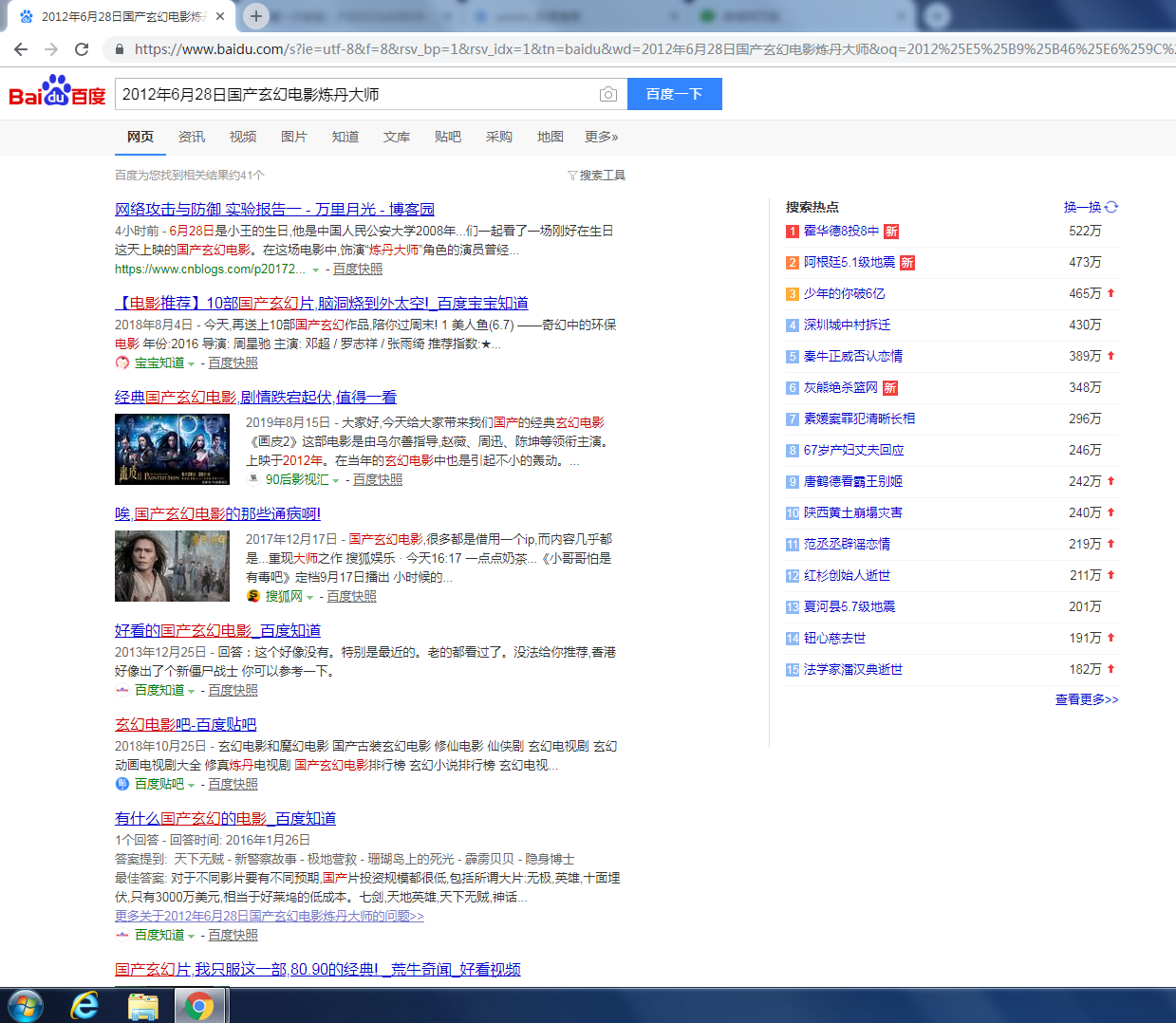This screenshot has height=1023, width=1176.
Task: Expand the dropdown arrow beside 宝宝知道
Action: [x=192, y=364]
